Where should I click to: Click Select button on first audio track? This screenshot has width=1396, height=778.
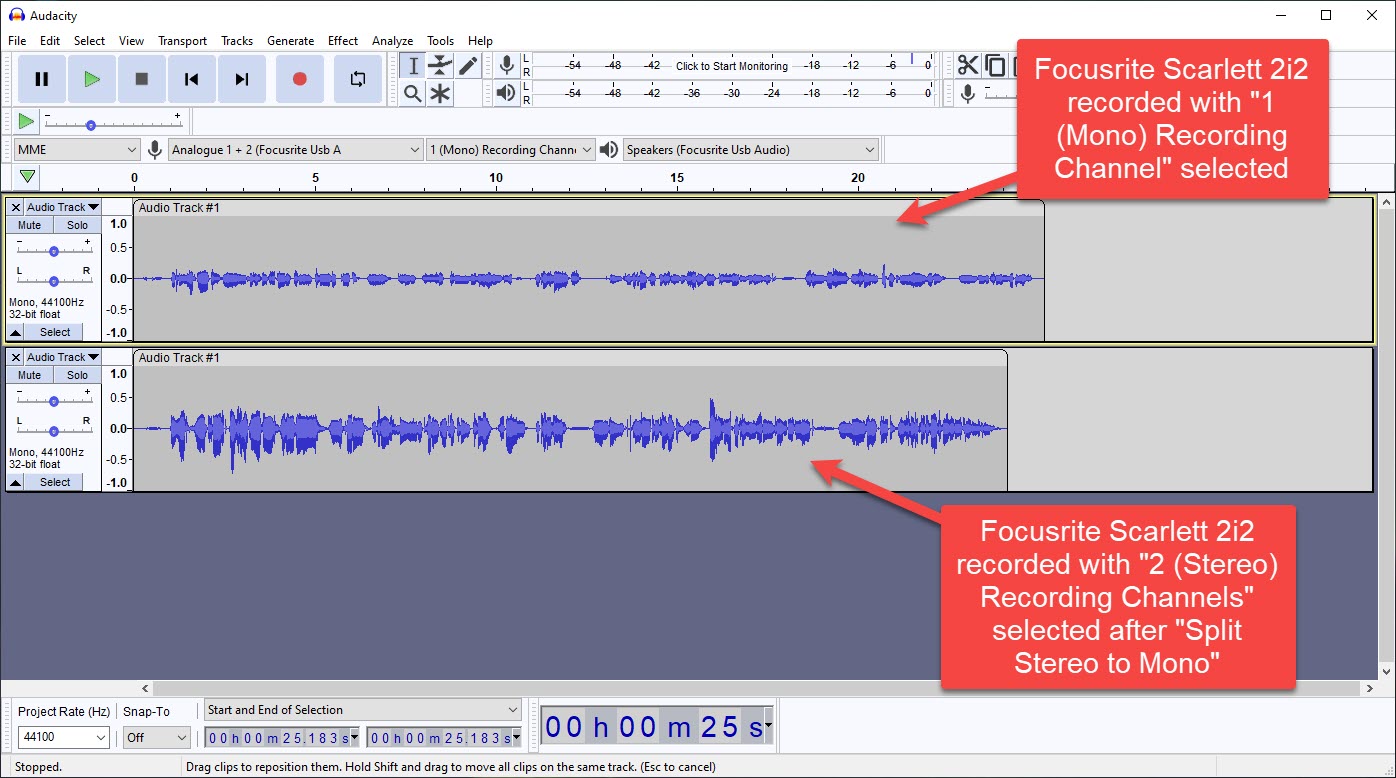pos(55,332)
